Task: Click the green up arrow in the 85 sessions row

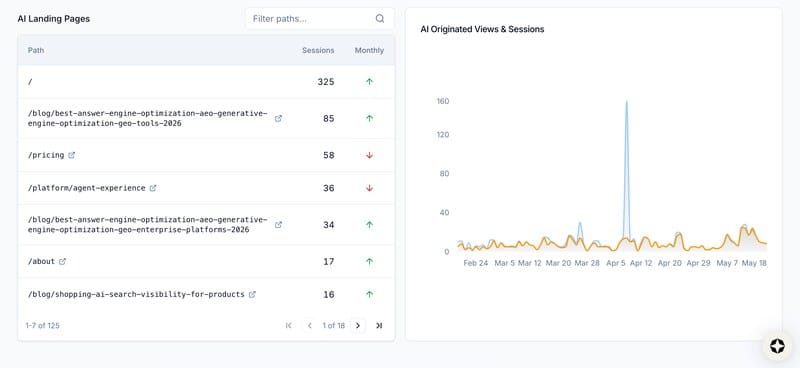Action: coord(369,118)
